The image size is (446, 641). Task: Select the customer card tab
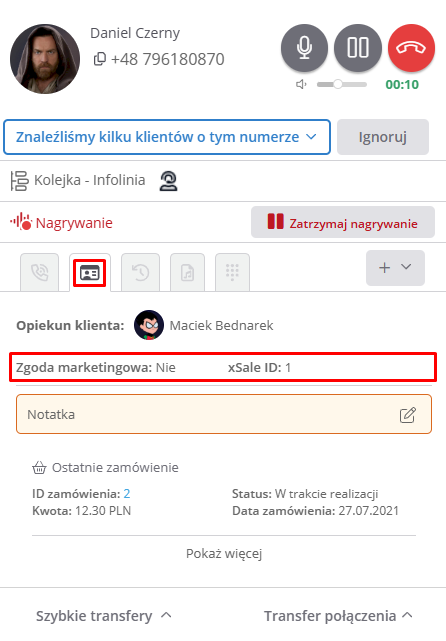[x=90, y=273]
